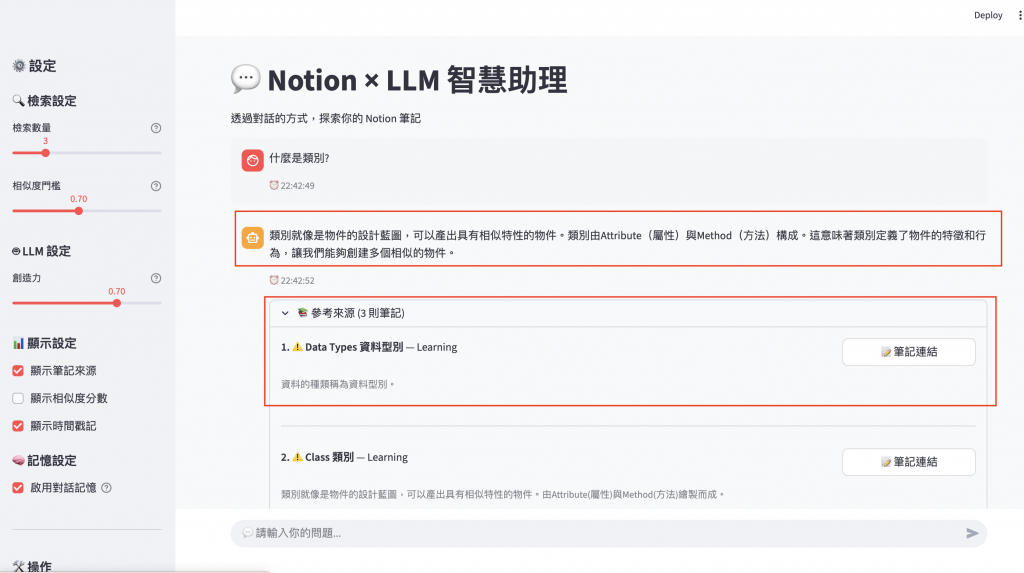Screen dimensions: 1024x573
Task: Show help for 創造力 setting
Action: 155,278
